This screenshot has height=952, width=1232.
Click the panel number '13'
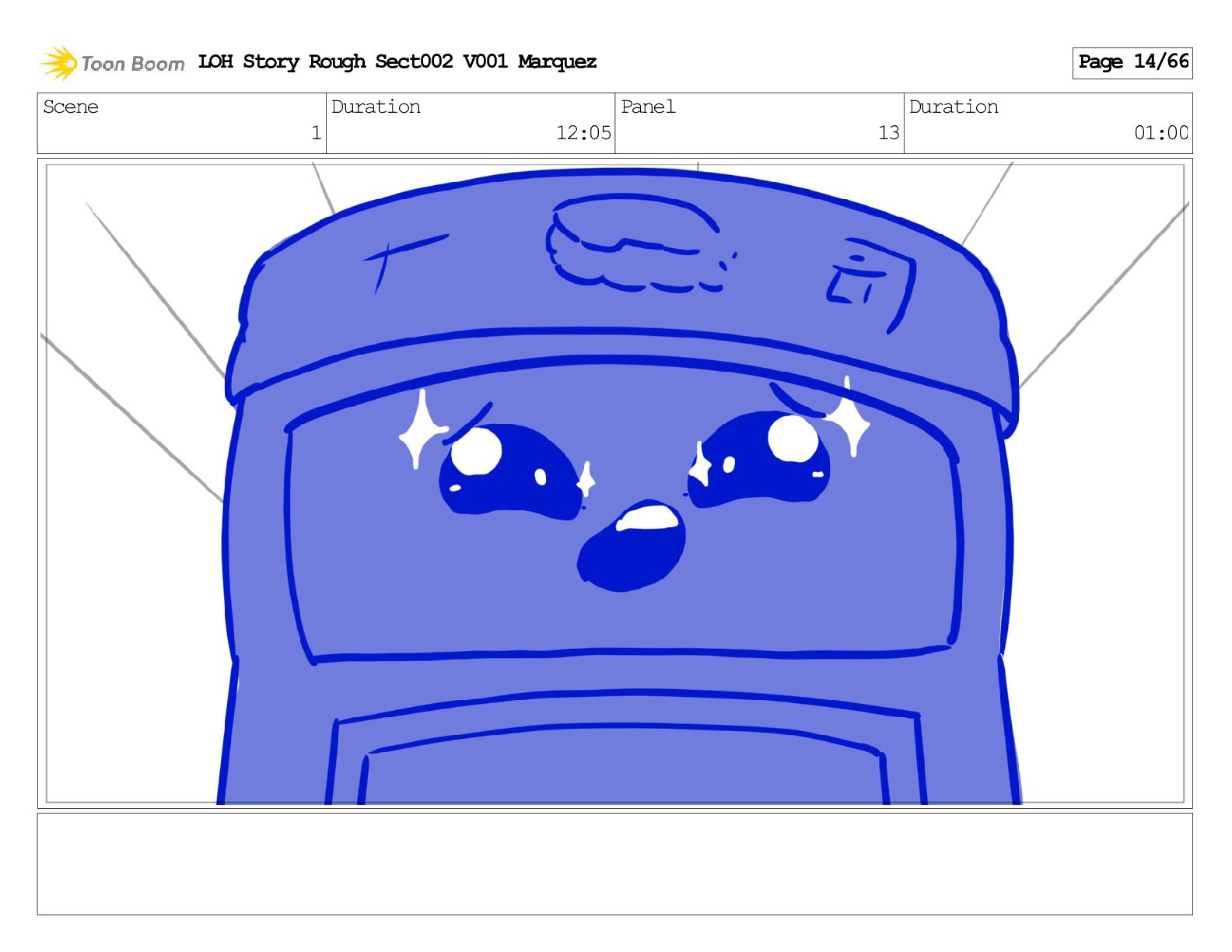[888, 133]
